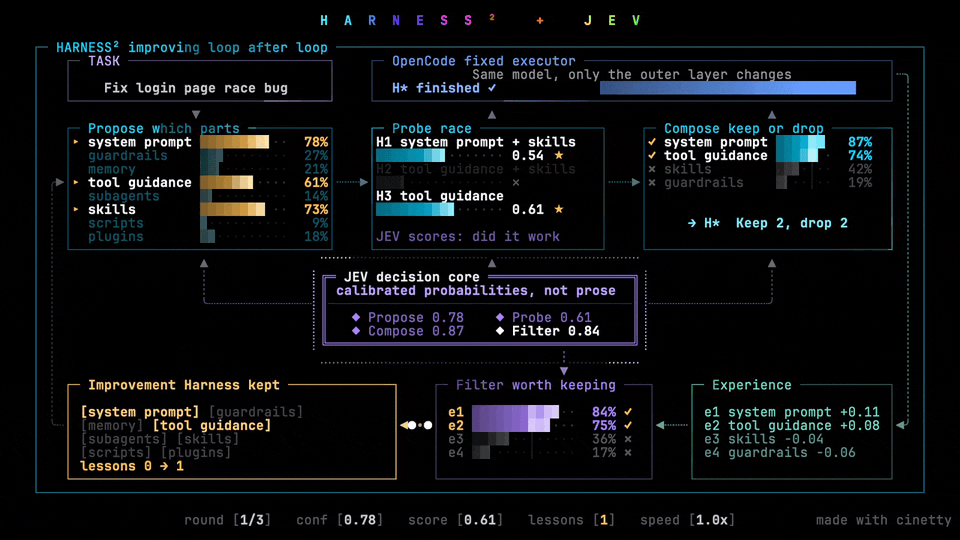Screen dimensions: 960x540
Task: Click the plugins 18% row in Propose
Action: click(208, 236)
